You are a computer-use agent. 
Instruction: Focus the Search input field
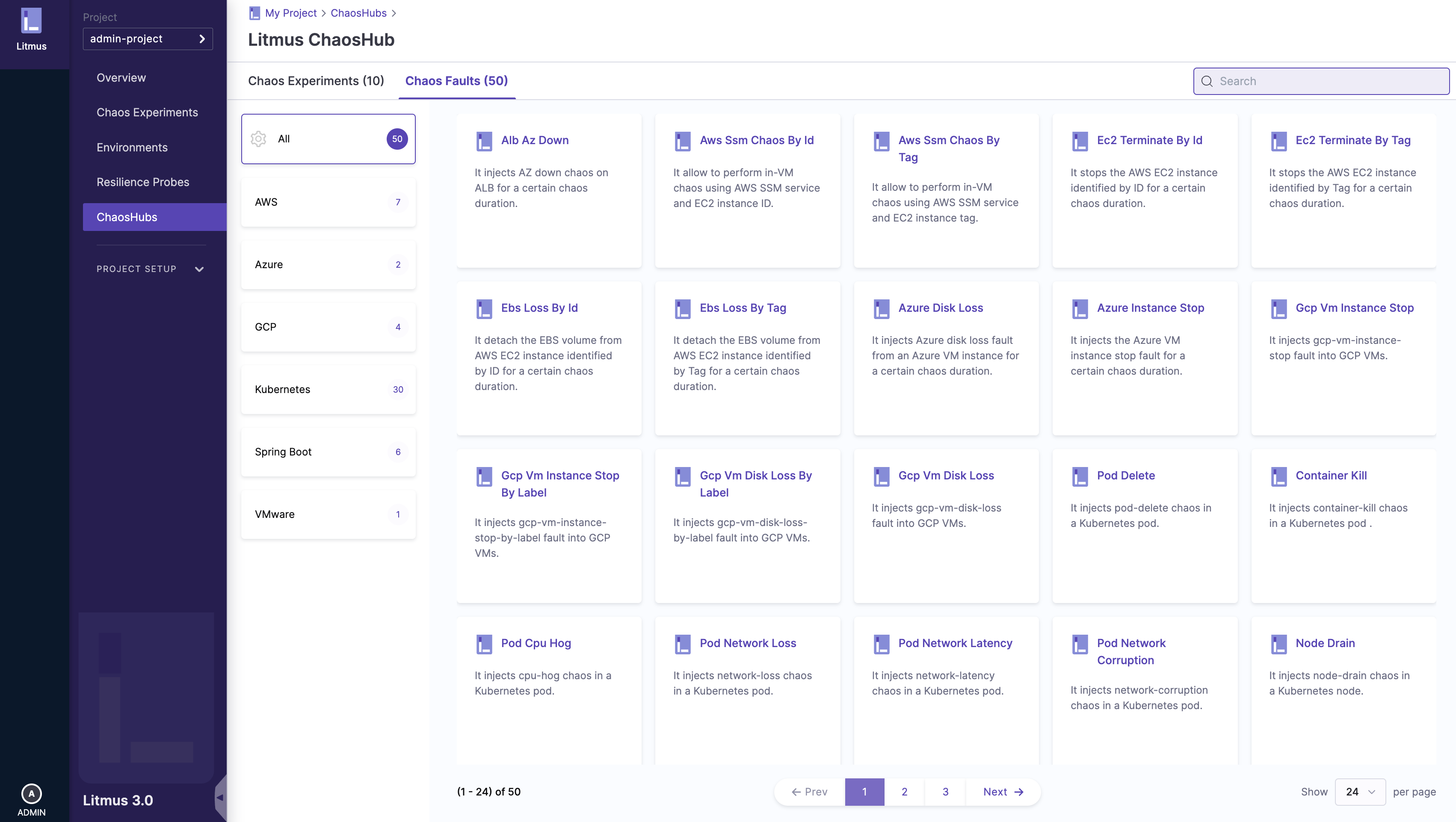pos(1323,81)
